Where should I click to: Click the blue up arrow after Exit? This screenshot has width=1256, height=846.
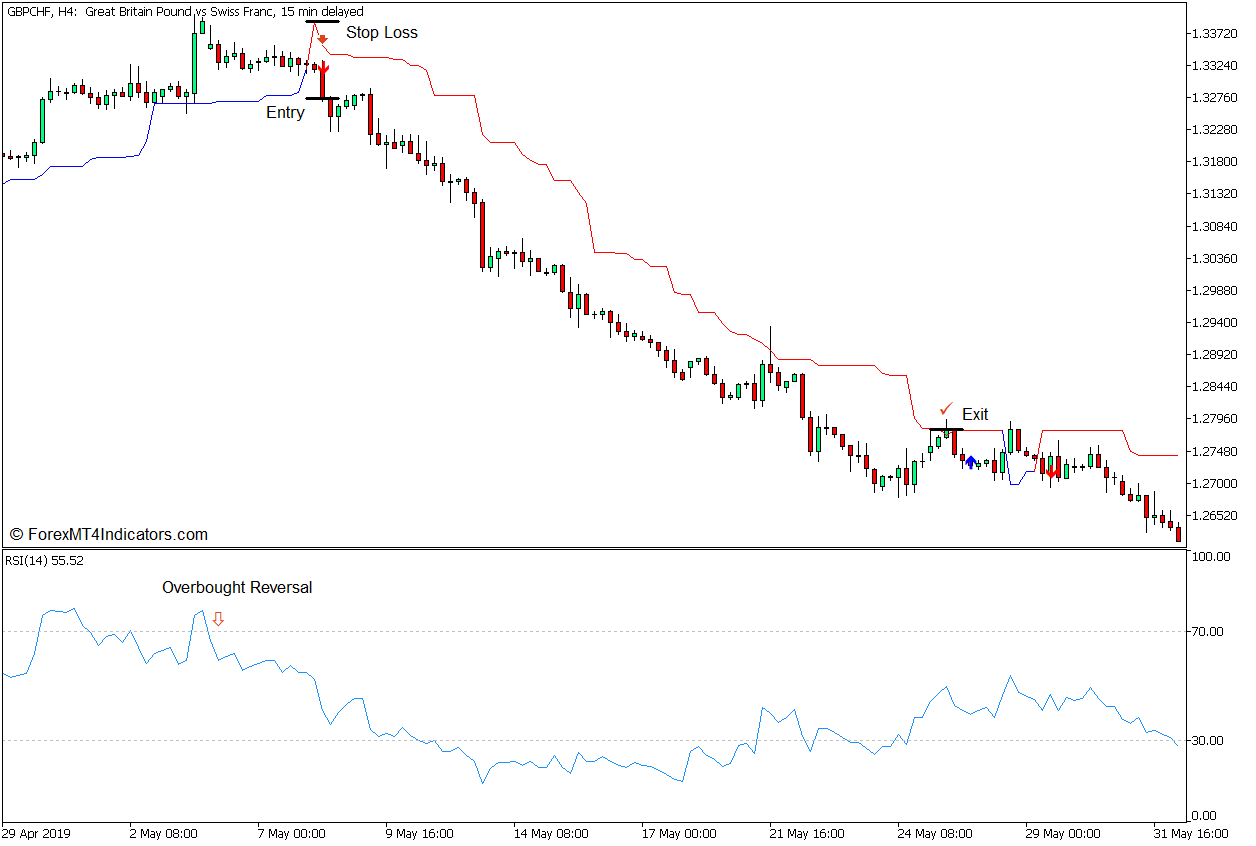click(971, 460)
